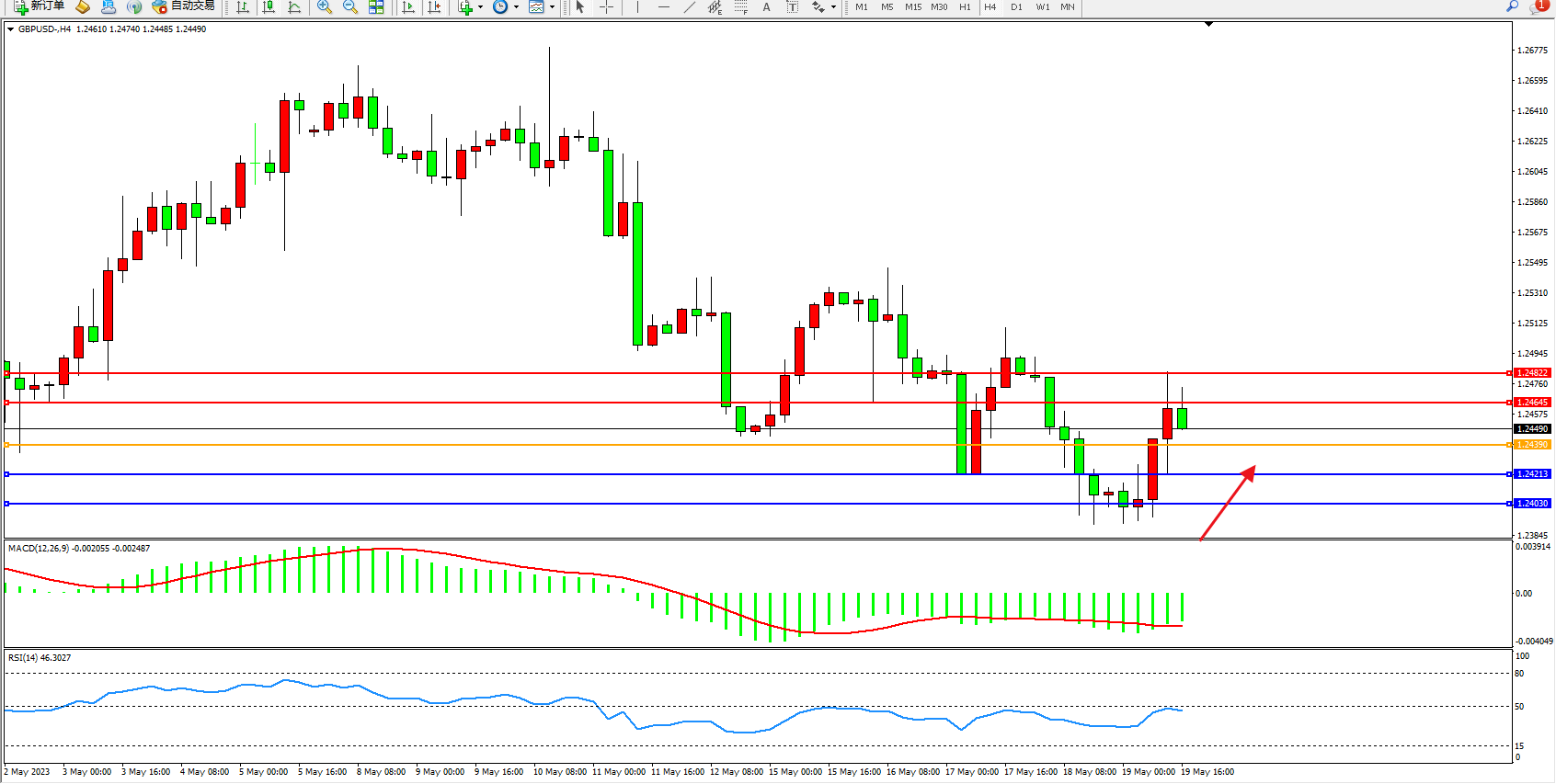Click the zoom out magnifier icon
The height and width of the screenshot is (784, 1556).
tap(349, 7)
